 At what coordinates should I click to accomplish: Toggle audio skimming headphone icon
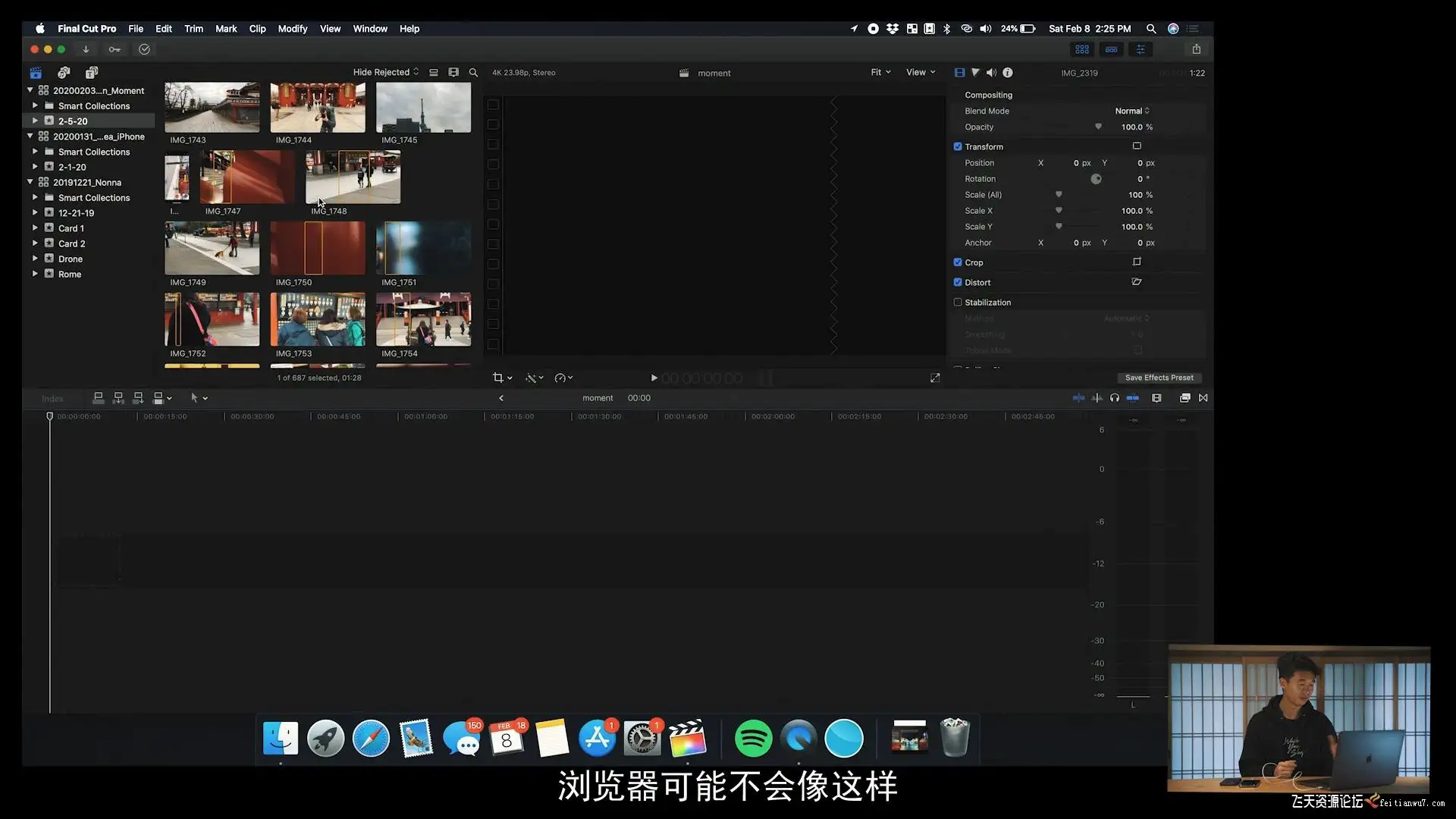[1114, 398]
